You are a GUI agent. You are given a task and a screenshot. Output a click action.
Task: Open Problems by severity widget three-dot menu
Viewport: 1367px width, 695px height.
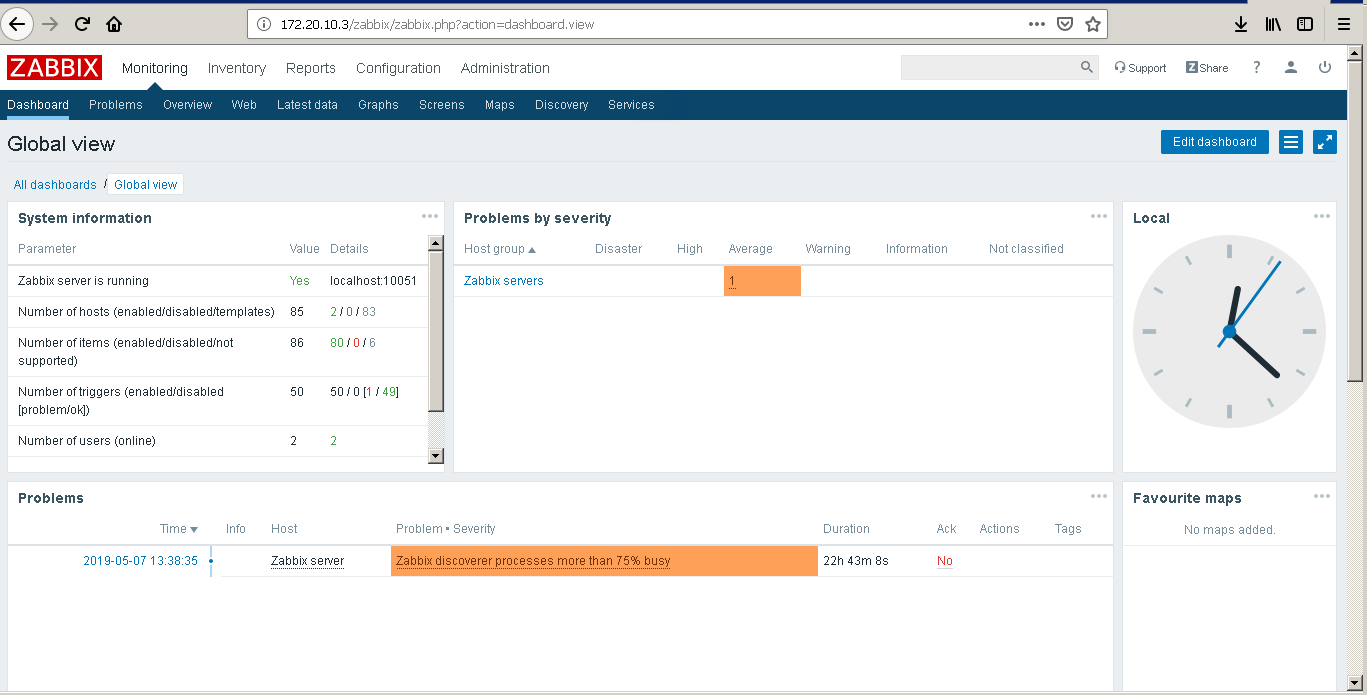(x=1099, y=216)
